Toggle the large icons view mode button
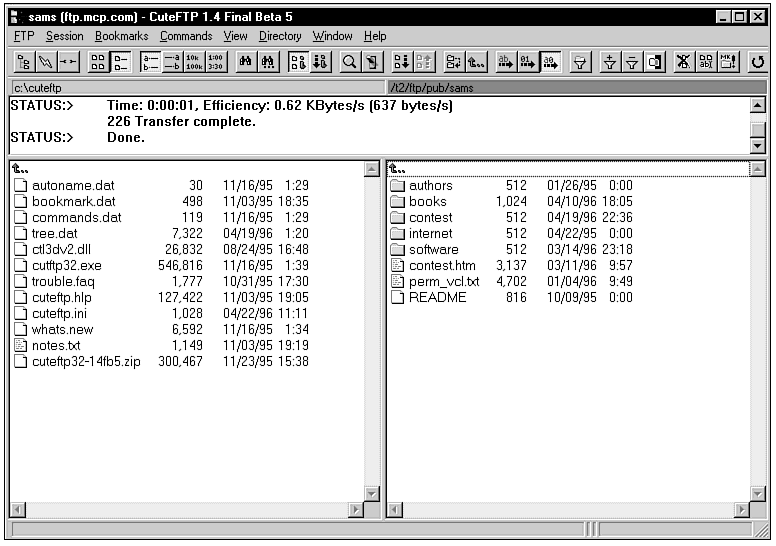 pyautogui.click(x=98, y=62)
